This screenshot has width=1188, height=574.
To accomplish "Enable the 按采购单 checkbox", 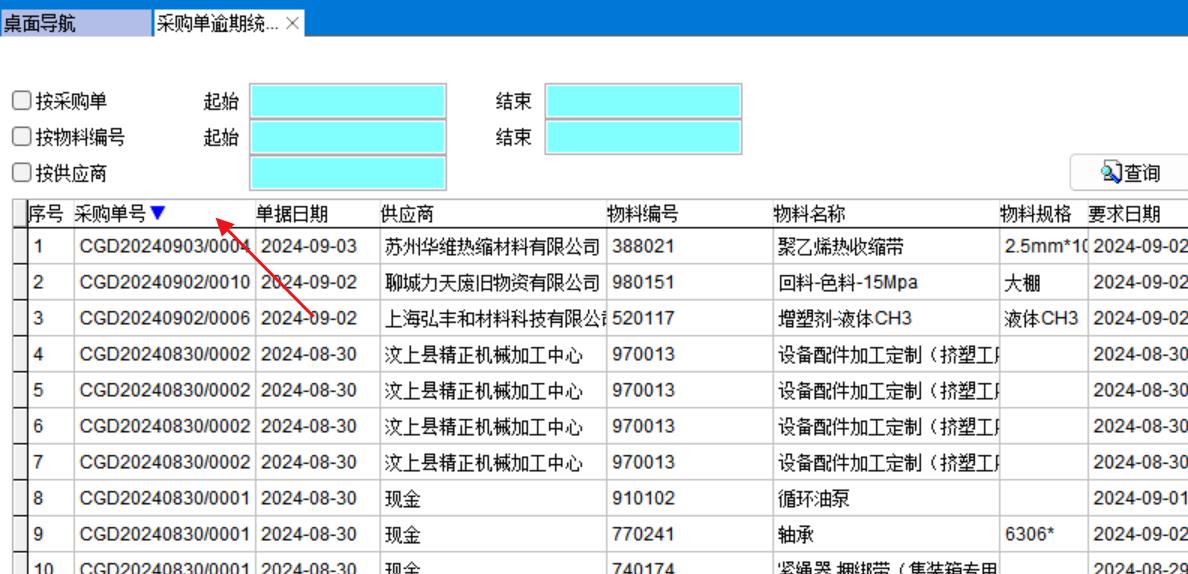I will pos(21,101).
